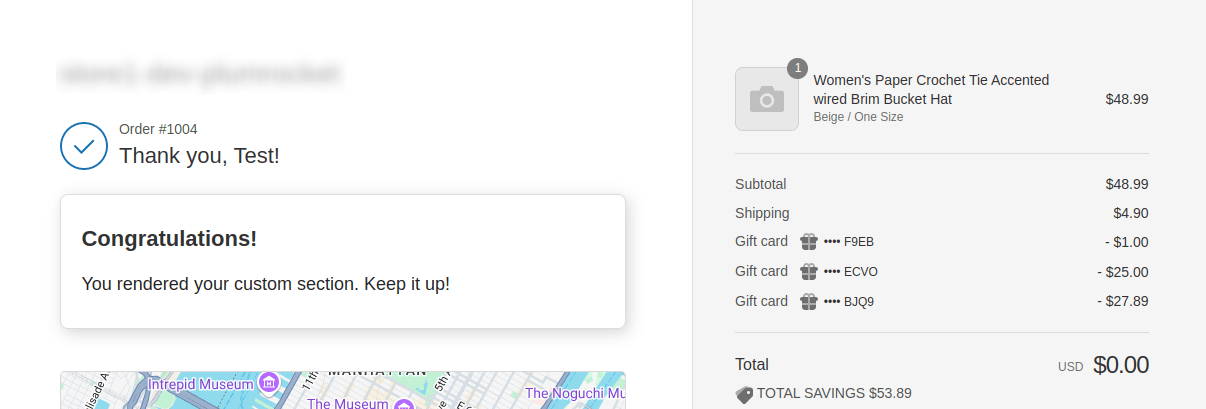Click the quantity badge on product image
This screenshot has width=1206, height=409.
[797, 69]
